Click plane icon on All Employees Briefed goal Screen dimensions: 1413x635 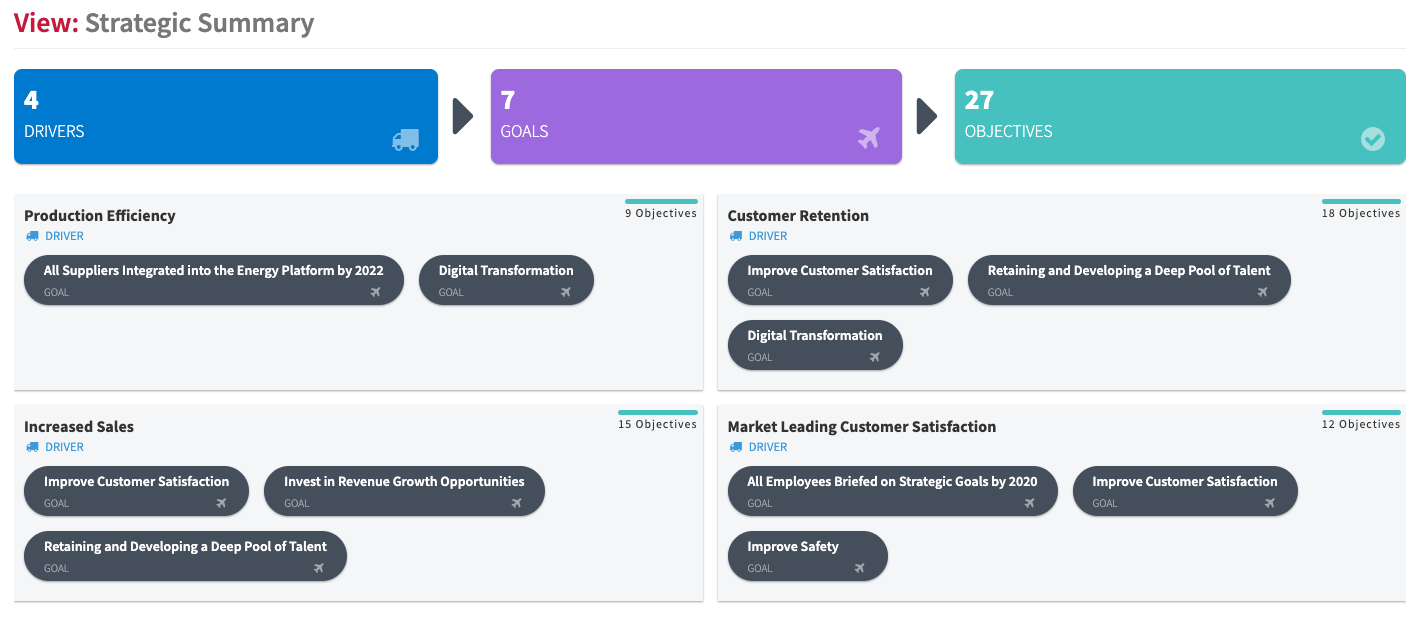point(1030,503)
